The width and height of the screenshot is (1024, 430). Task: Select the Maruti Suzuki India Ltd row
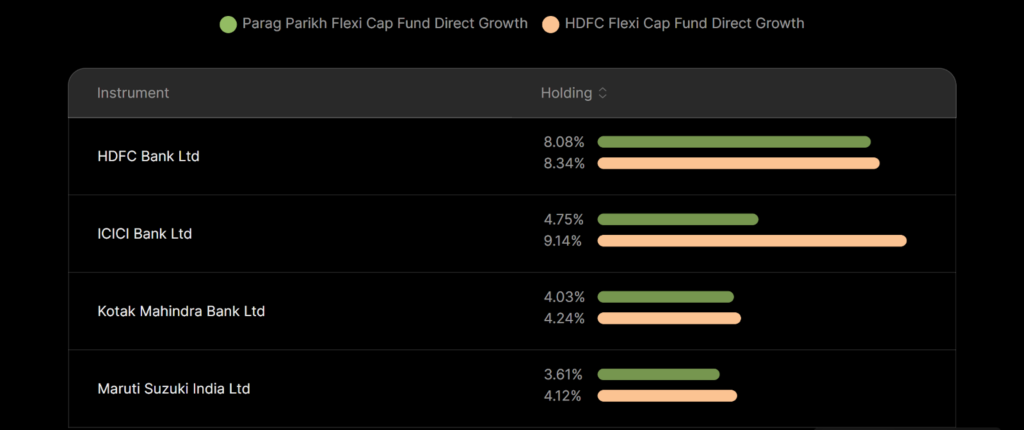coord(173,388)
